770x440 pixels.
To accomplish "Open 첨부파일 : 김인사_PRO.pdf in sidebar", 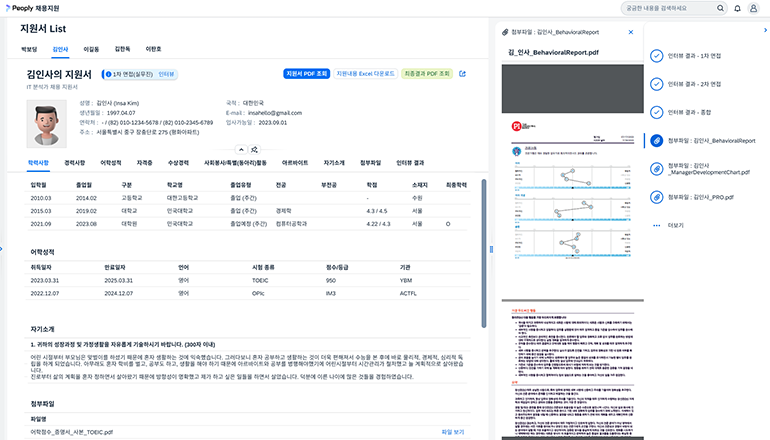I will [701, 197].
